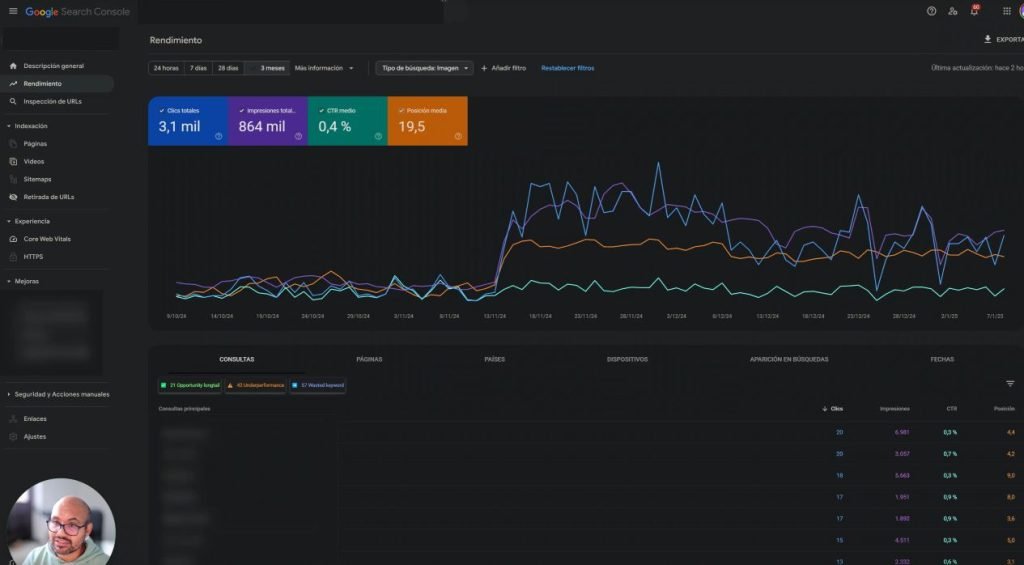This screenshot has width=1024, height=565.
Task: Switch to the PAÍSES tab
Action: pos(494,359)
